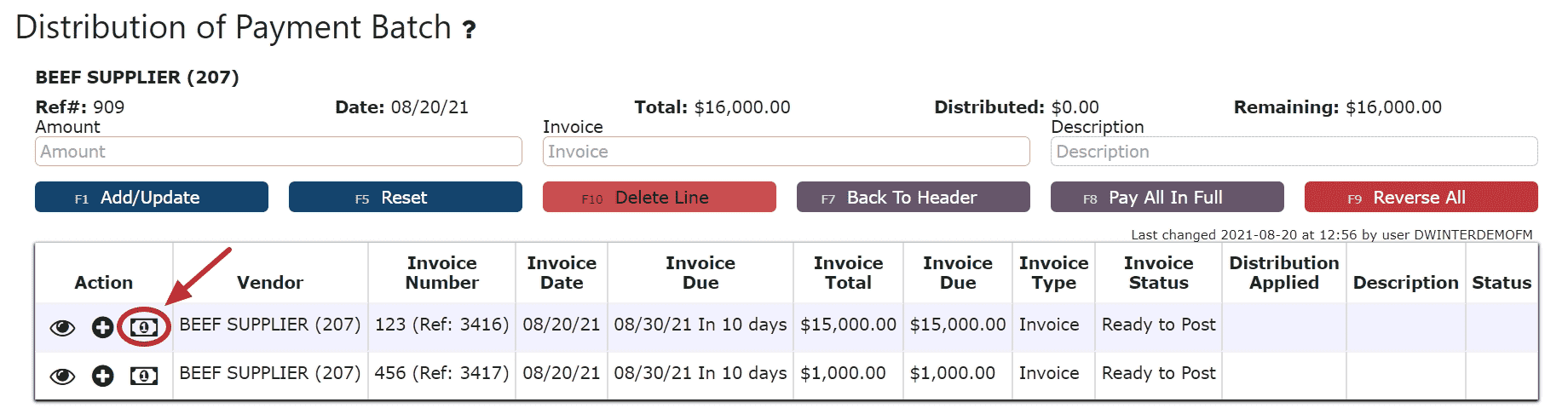This screenshot has height=414, width=1568.
Task: Click the Description text field
Action: coord(1294,152)
